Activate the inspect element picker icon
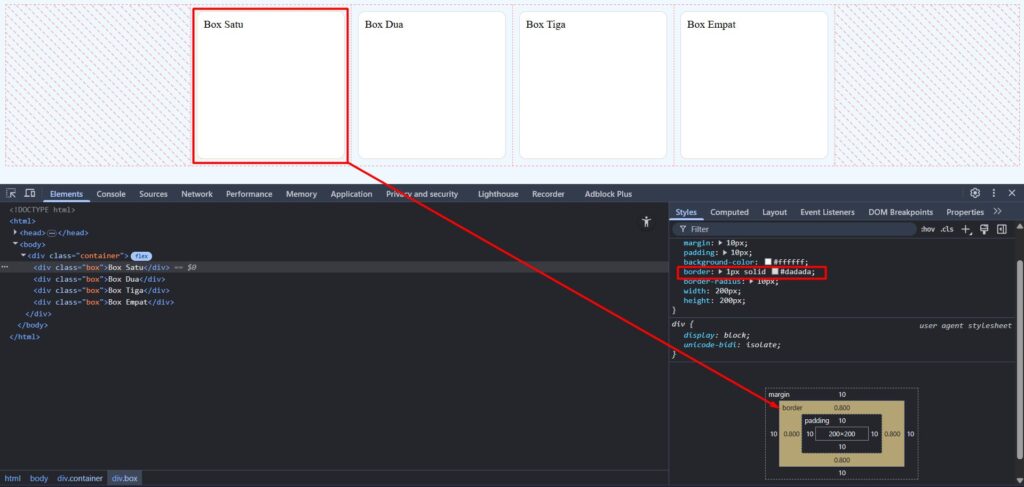 click(x=11, y=194)
